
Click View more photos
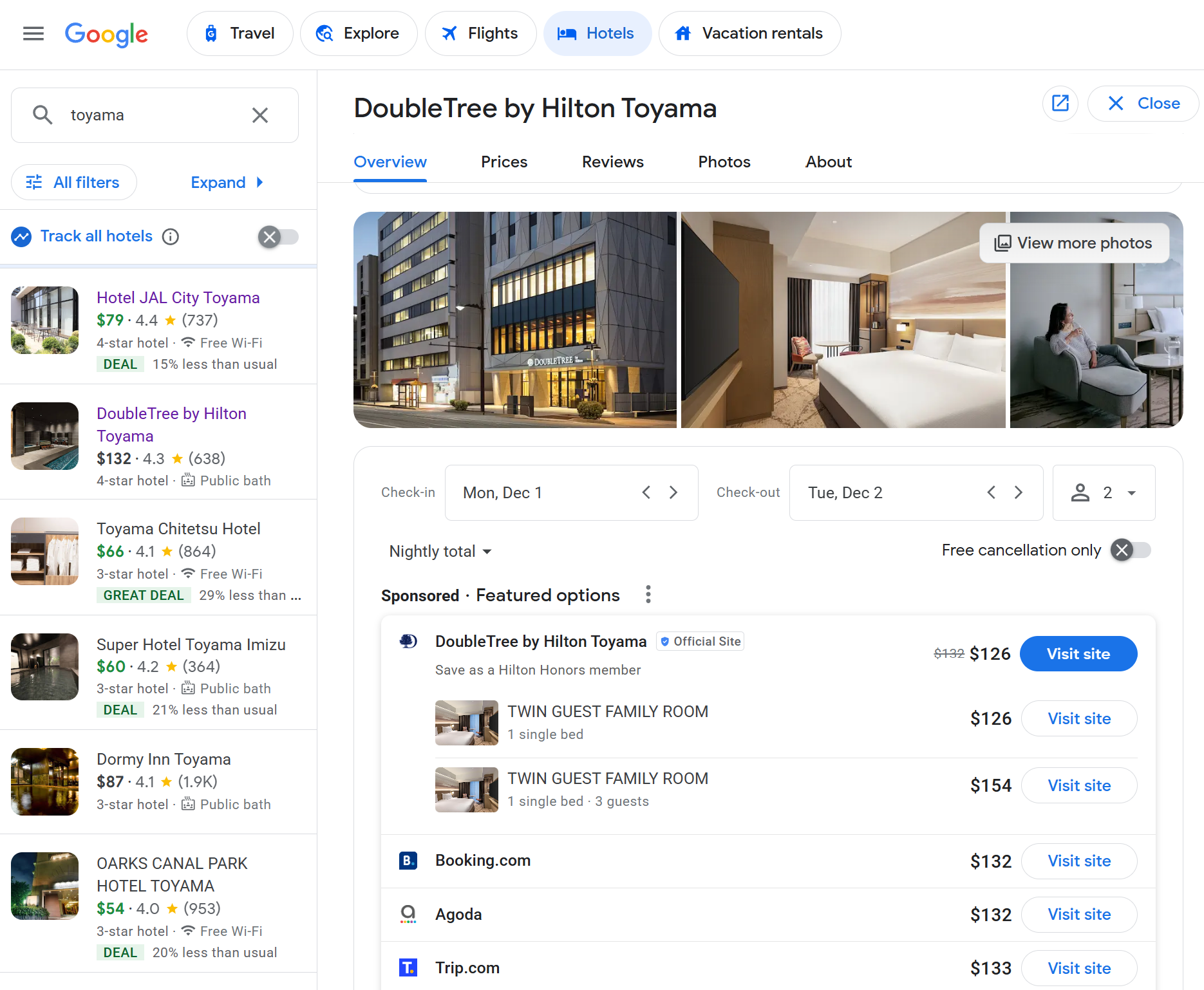[1074, 243]
